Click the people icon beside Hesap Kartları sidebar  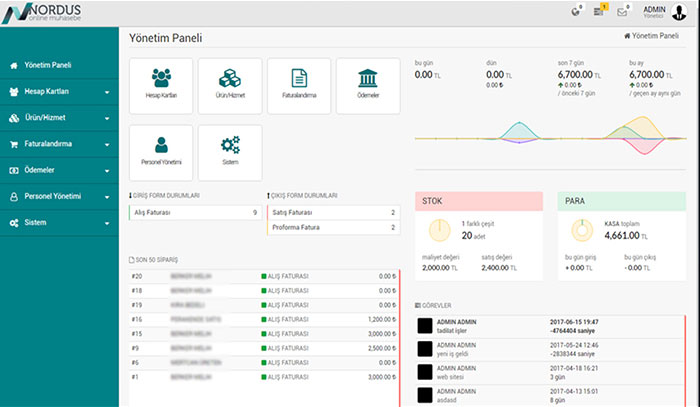(14, 92)
